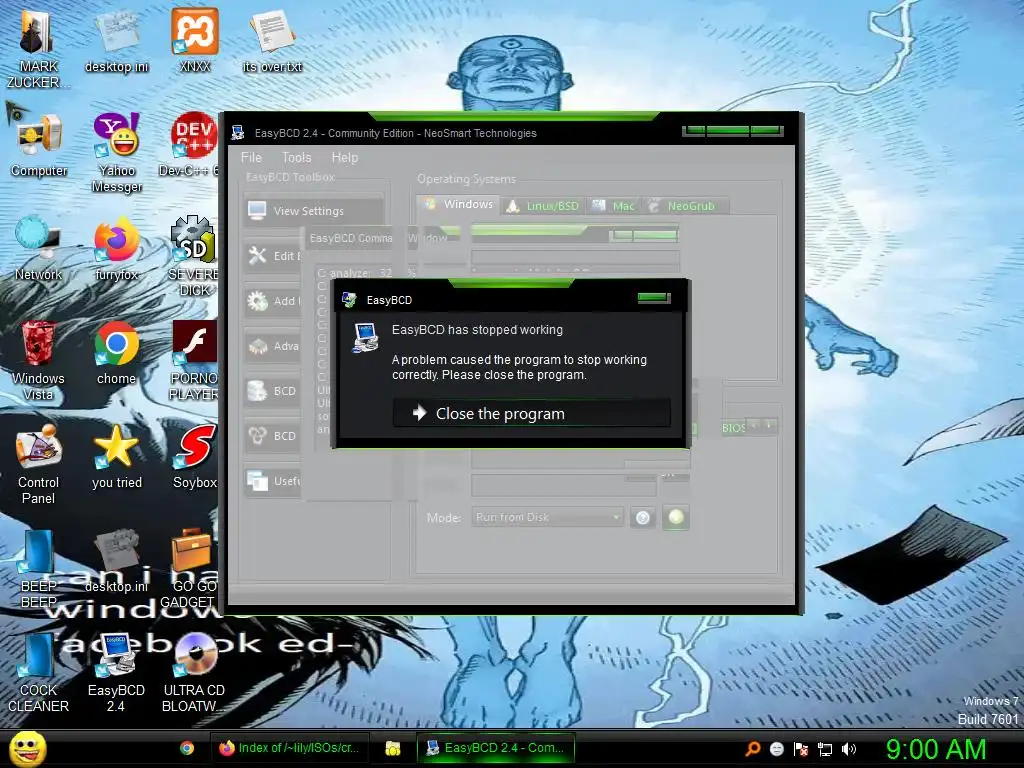The image size is (1024, 768).
Task: Switch to the Mac tab
Action: [x=613, y=206]
